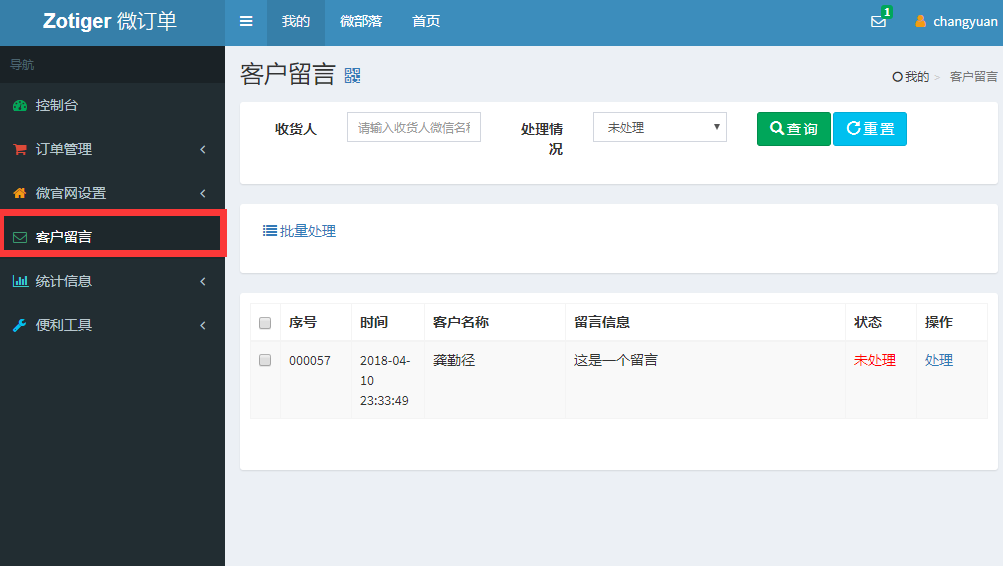Click the 客户留言 breadcrumb text
This screenshot has height=566, width=1003.
point(973,77)
